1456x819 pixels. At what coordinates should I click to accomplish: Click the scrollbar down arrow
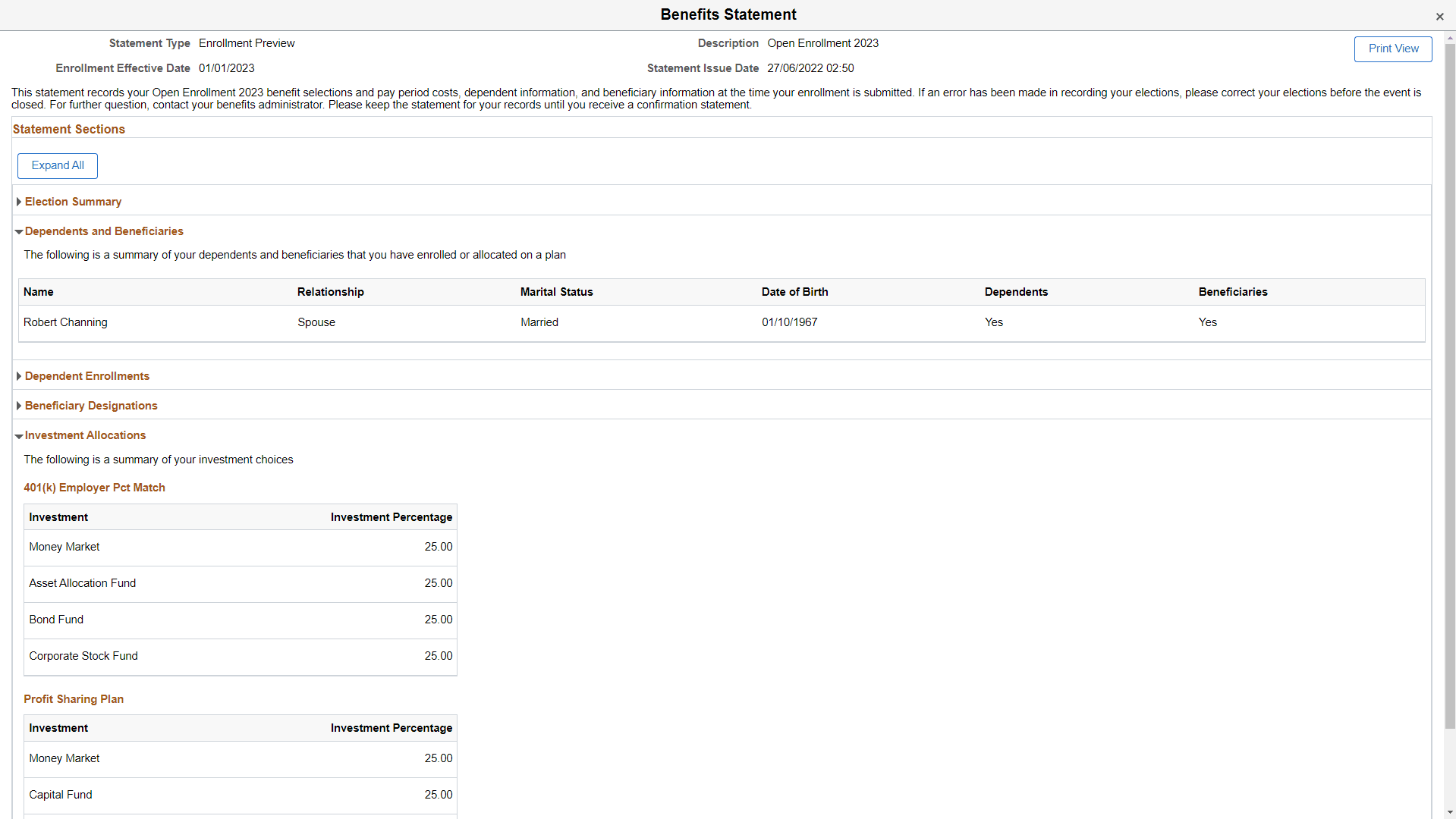(1450, 811)
